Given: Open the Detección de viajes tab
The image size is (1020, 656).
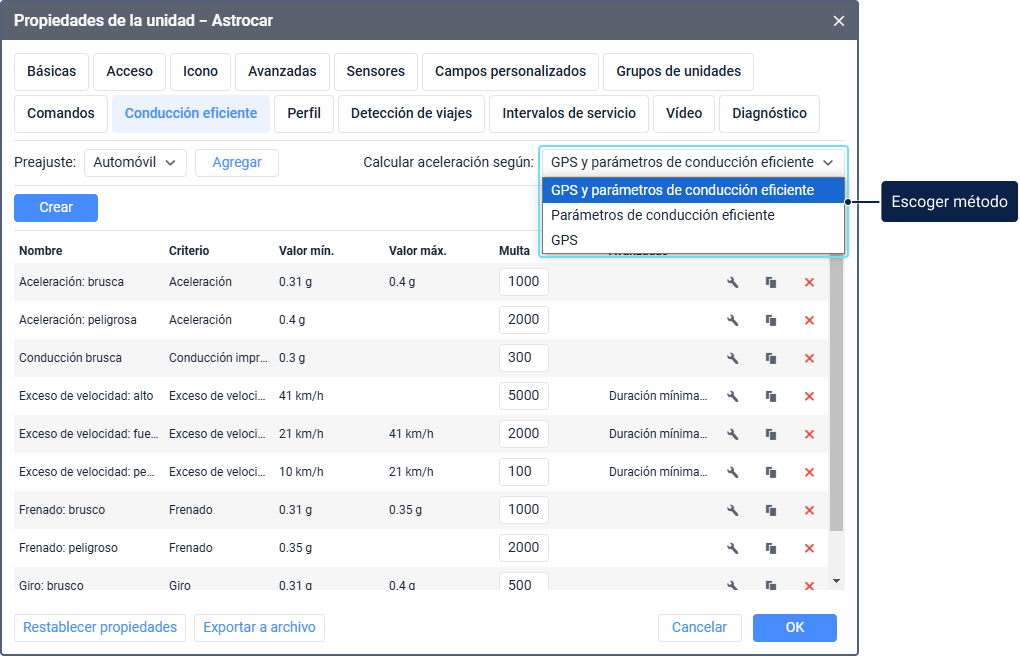Looking at the screenshot, I should point(411,114).
